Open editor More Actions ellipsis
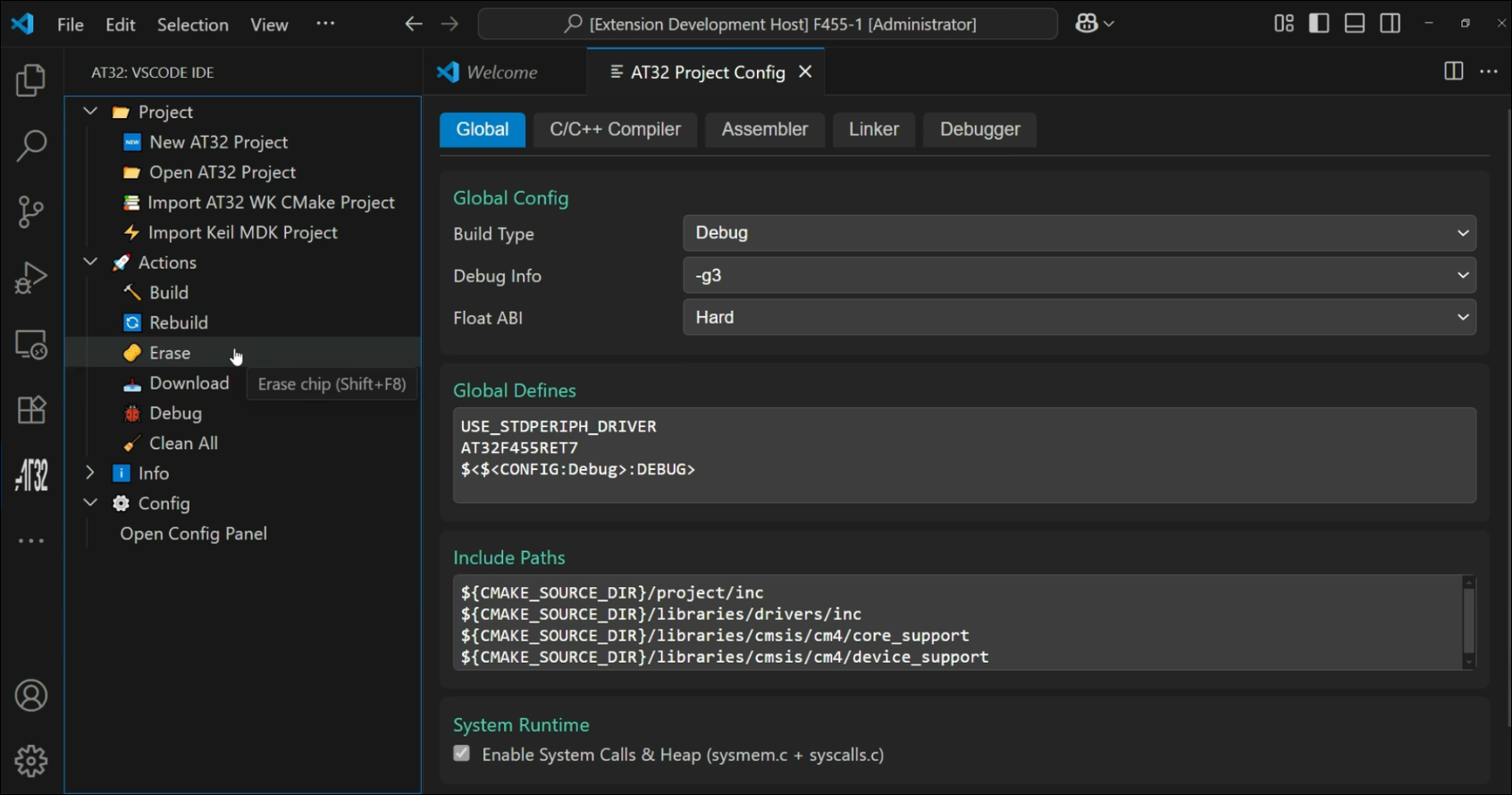 tap(1489, 71)
